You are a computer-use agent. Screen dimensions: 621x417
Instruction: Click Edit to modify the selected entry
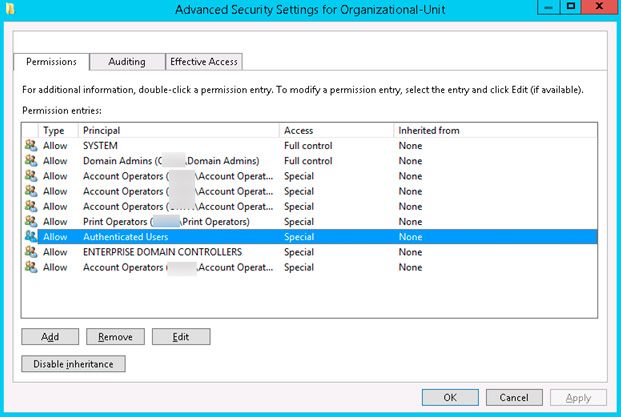pos(181,337)
